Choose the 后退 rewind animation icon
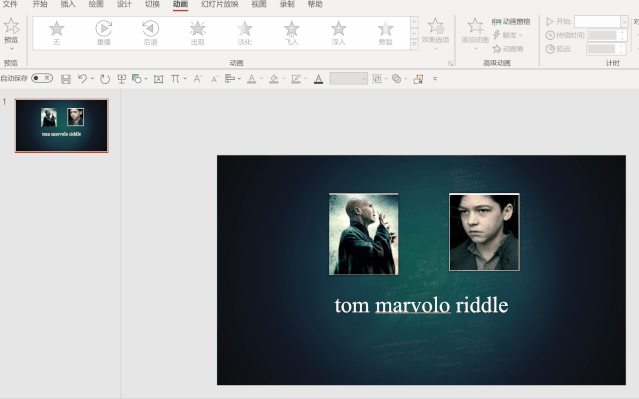639x399 pixels. [x=150, y=33]
